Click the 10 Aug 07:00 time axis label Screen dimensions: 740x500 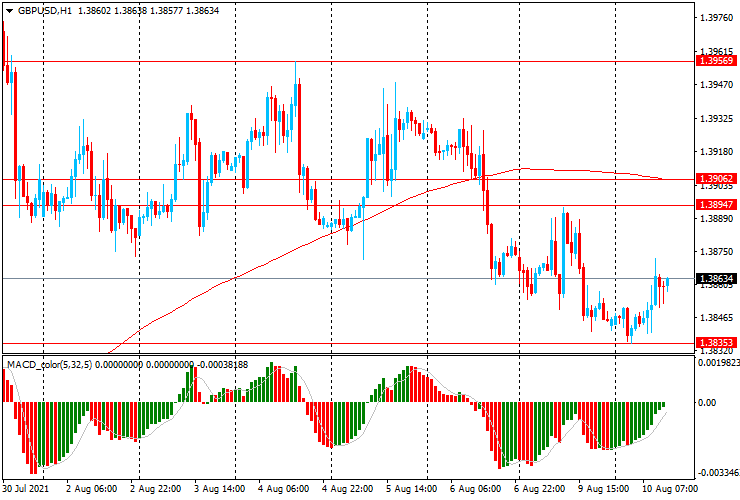pos(670,489)
